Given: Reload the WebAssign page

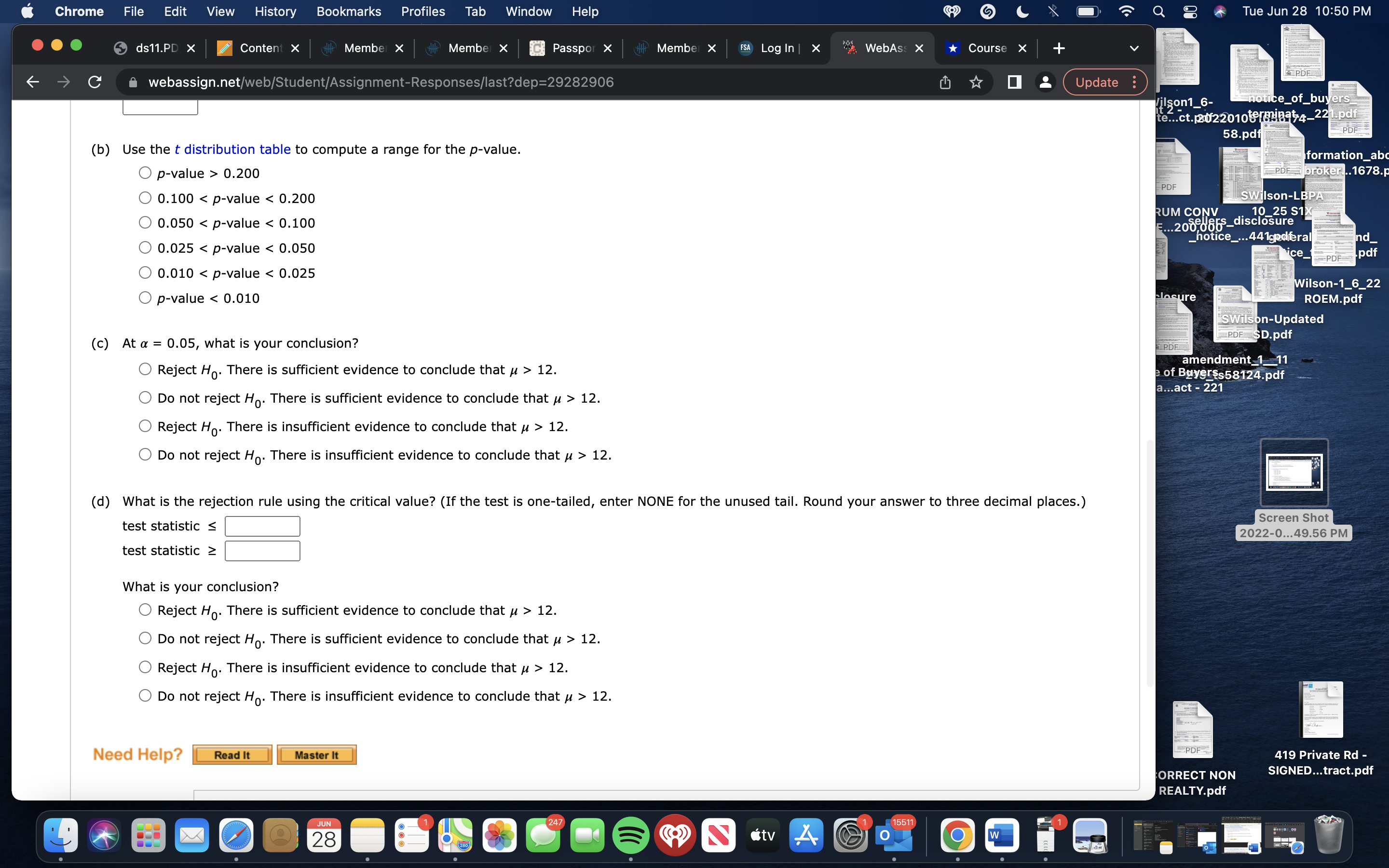Looking at the screenshot, I should [x=95, y=82].
